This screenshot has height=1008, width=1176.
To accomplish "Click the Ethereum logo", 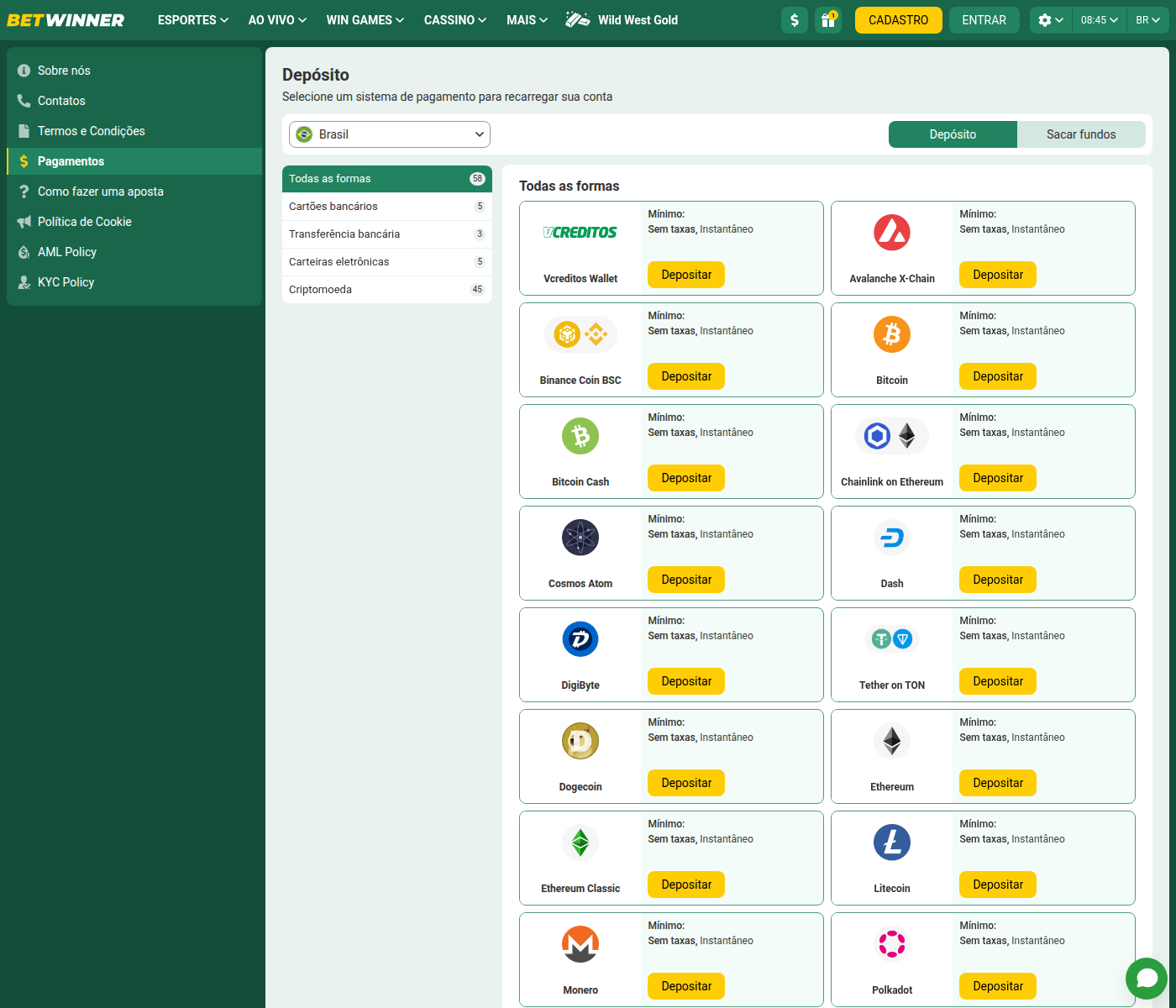I will [892, 741].
